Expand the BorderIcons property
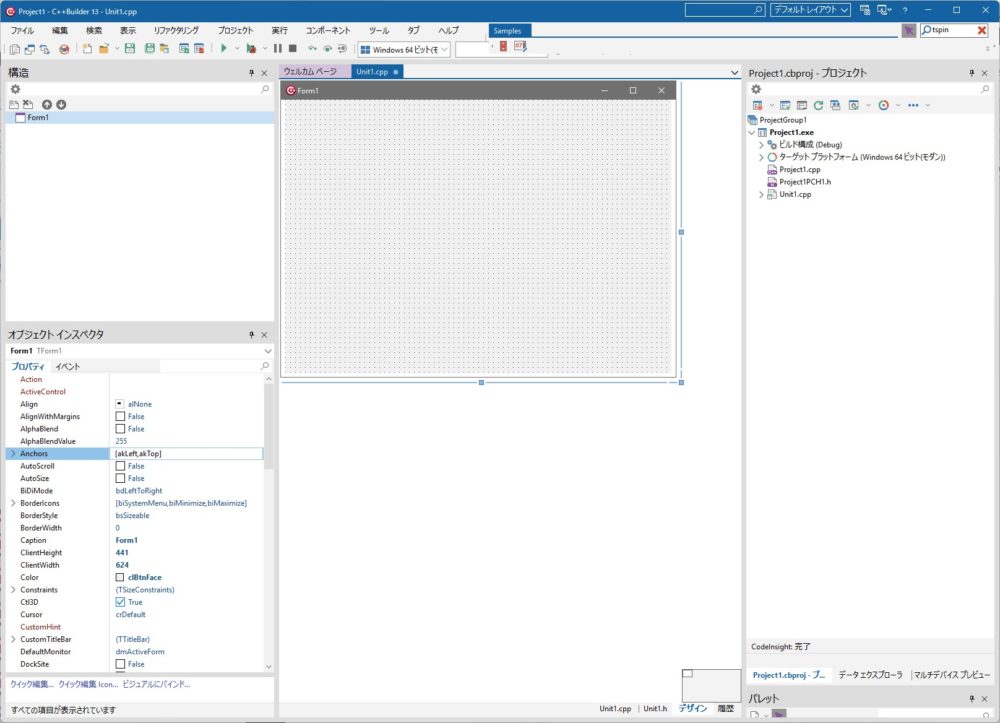Screen dimensions: 1000x723 click(x=13, y=503)
